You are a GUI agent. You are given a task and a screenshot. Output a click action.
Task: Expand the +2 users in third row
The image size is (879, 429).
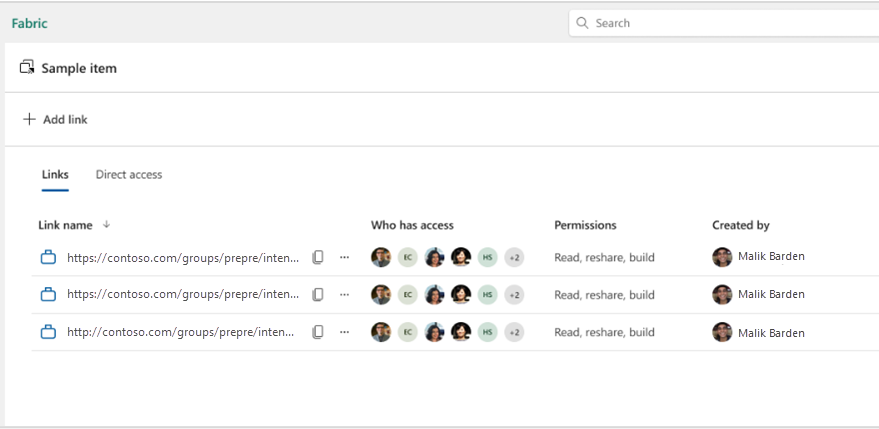(x=514, y=333)
